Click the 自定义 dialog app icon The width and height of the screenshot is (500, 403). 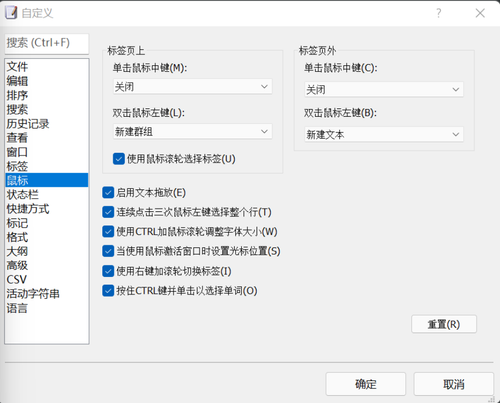click(11, 13)
